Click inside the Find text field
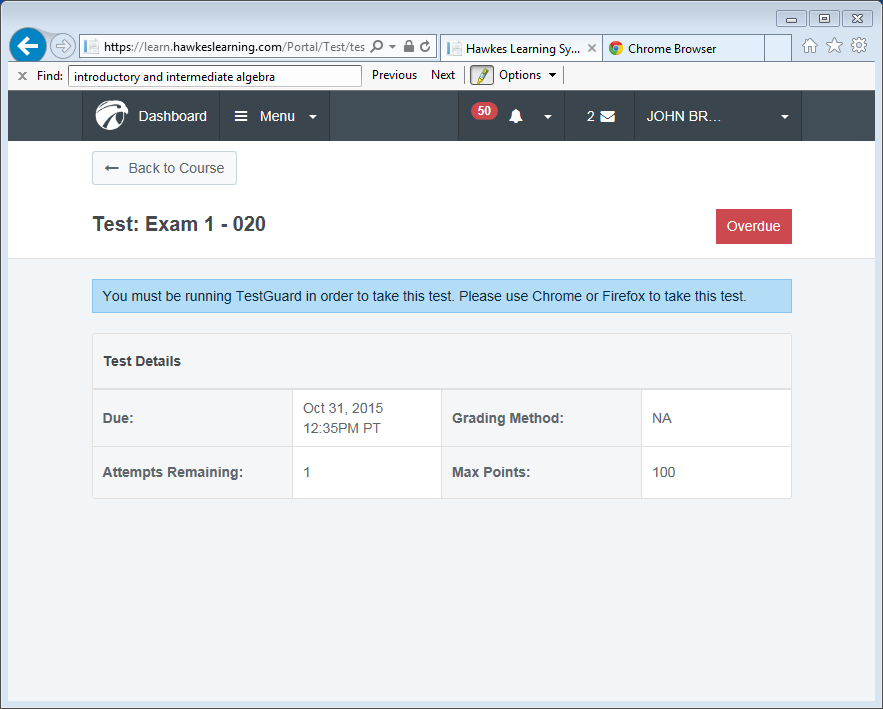883x709 pixels. 215,75
